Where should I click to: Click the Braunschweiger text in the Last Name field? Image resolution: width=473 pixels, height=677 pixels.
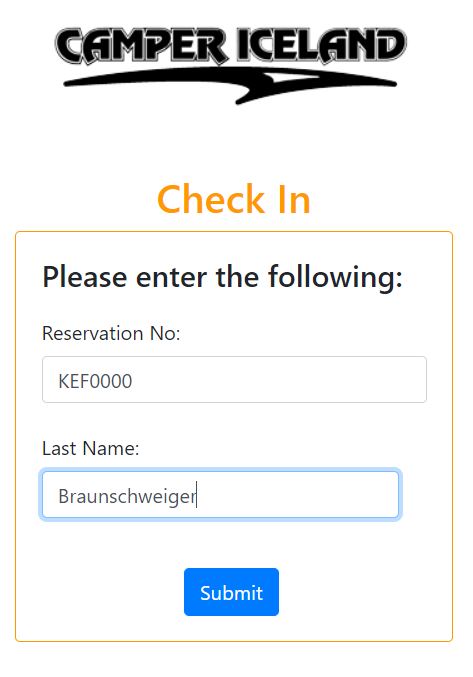click(x=127, y=497)
